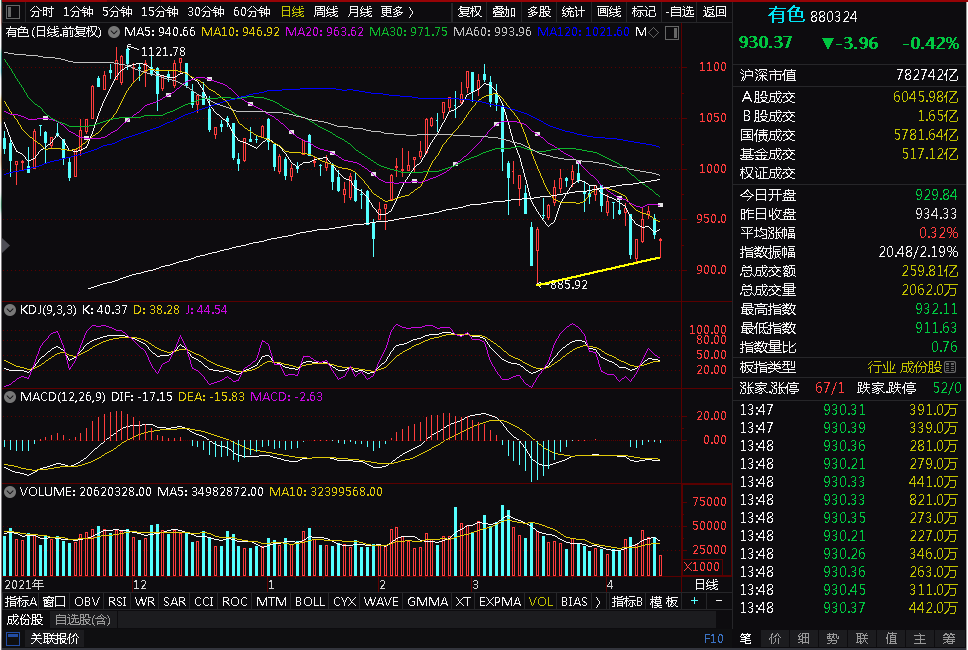Screen dimensions: 968x650
Task: Toggle the right info panel icon
Action: (672, 33)
